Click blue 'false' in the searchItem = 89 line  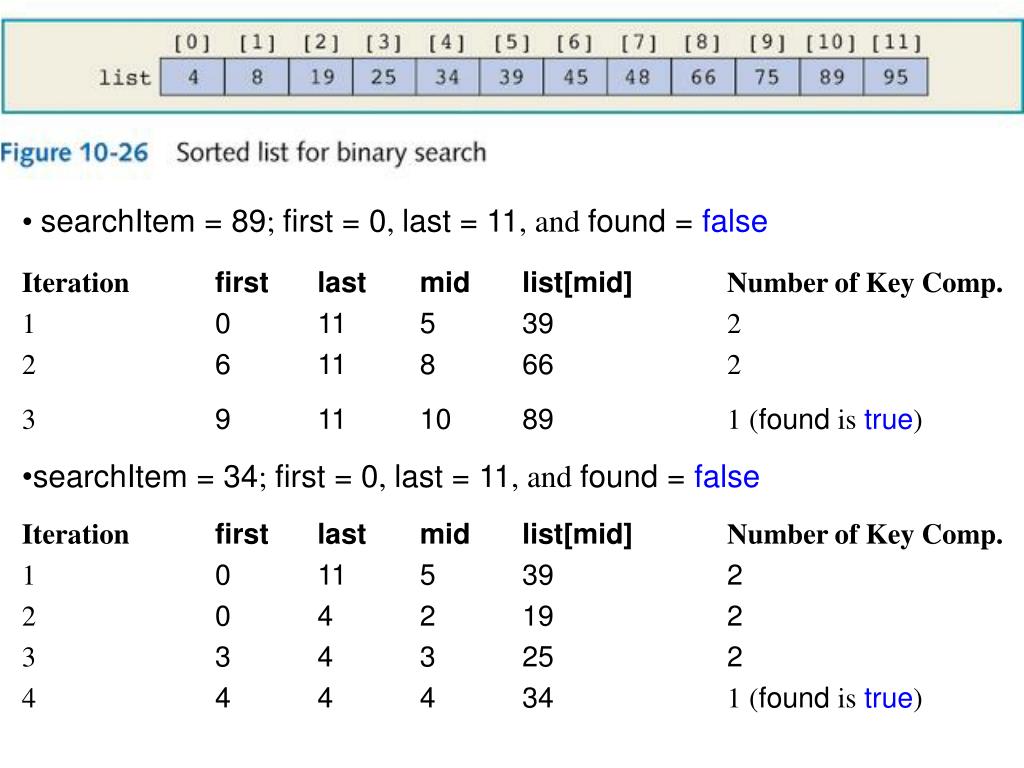point(735,221)
